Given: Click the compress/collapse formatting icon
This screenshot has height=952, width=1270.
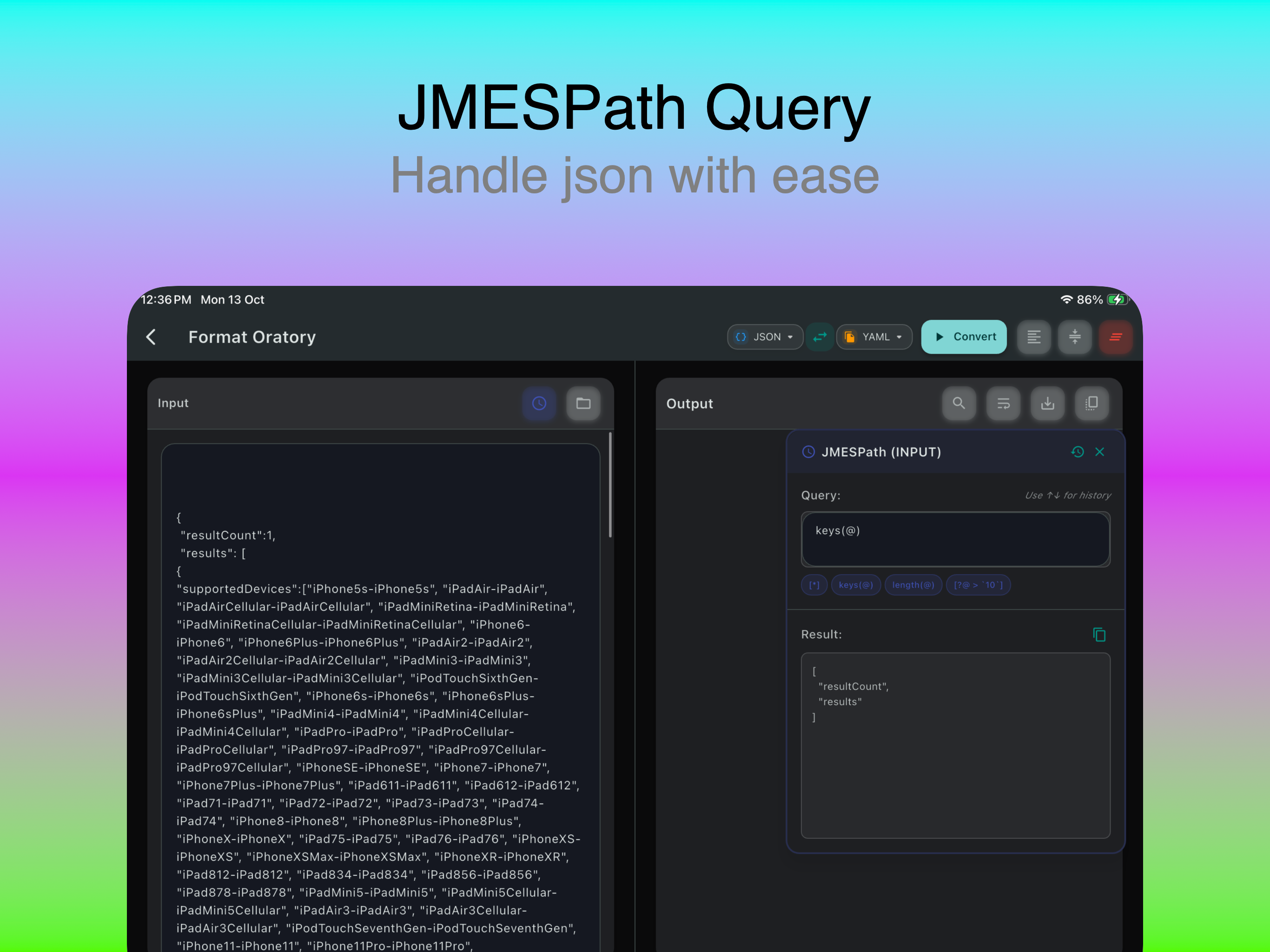Looking at the screenshot, I should click(1075, 337).
